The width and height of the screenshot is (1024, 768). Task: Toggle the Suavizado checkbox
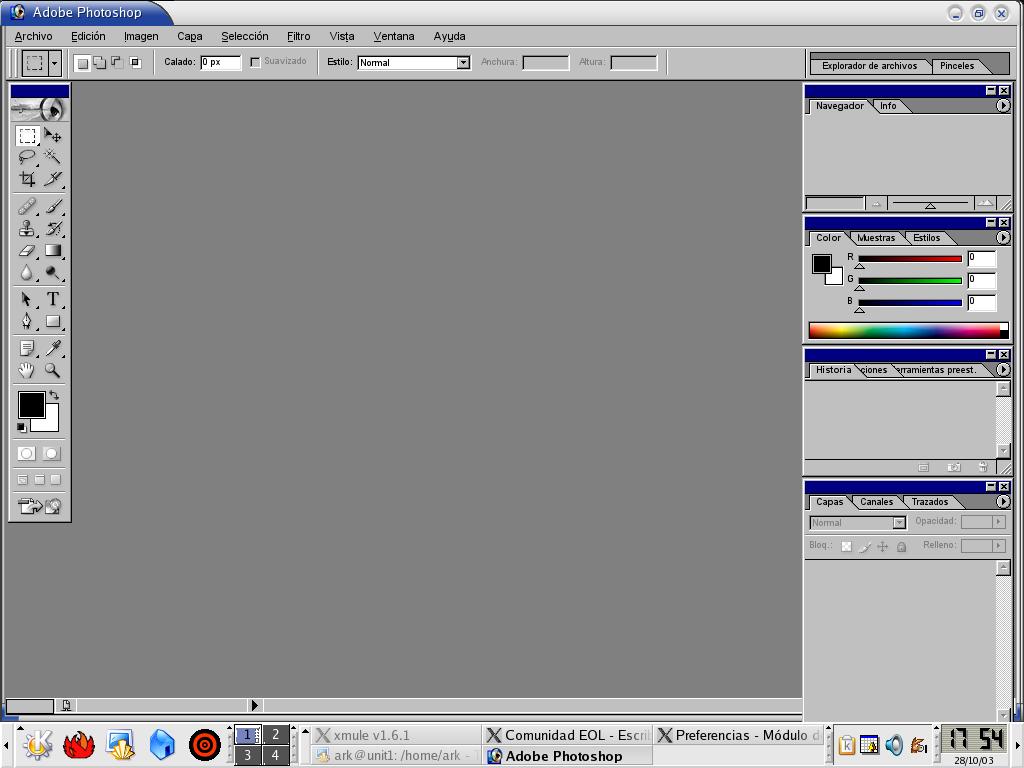point(255,62)
